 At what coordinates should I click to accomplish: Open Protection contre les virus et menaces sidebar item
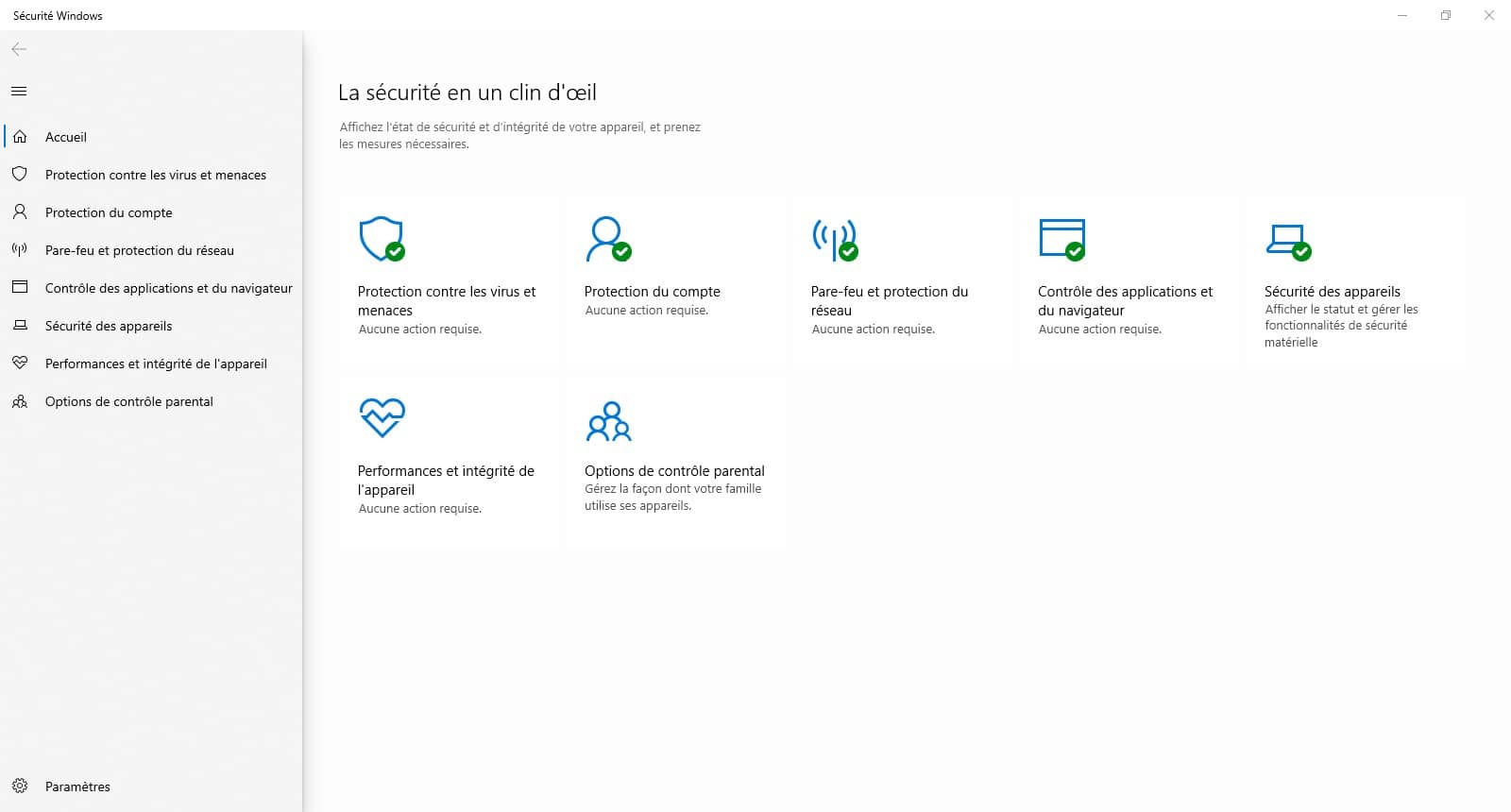pyautogui.click(x=151, y=175)
